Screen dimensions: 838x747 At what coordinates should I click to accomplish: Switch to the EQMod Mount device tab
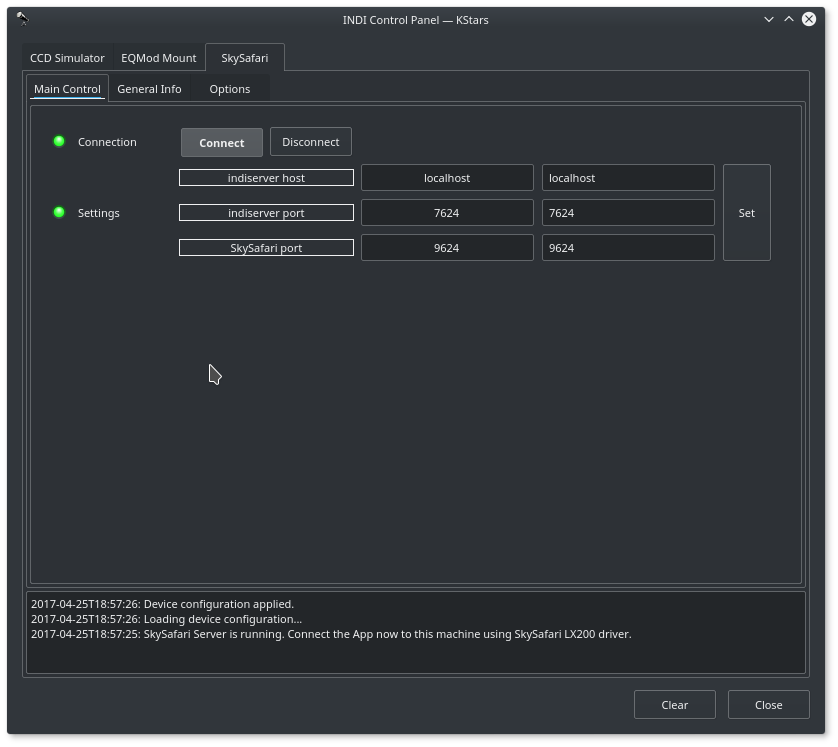click(x=159, y=58)
